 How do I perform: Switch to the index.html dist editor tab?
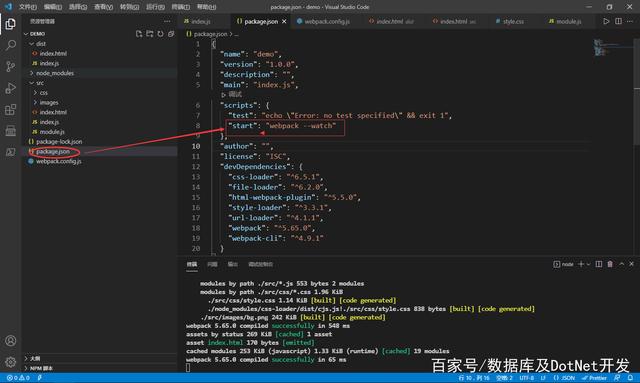point(391,22)
